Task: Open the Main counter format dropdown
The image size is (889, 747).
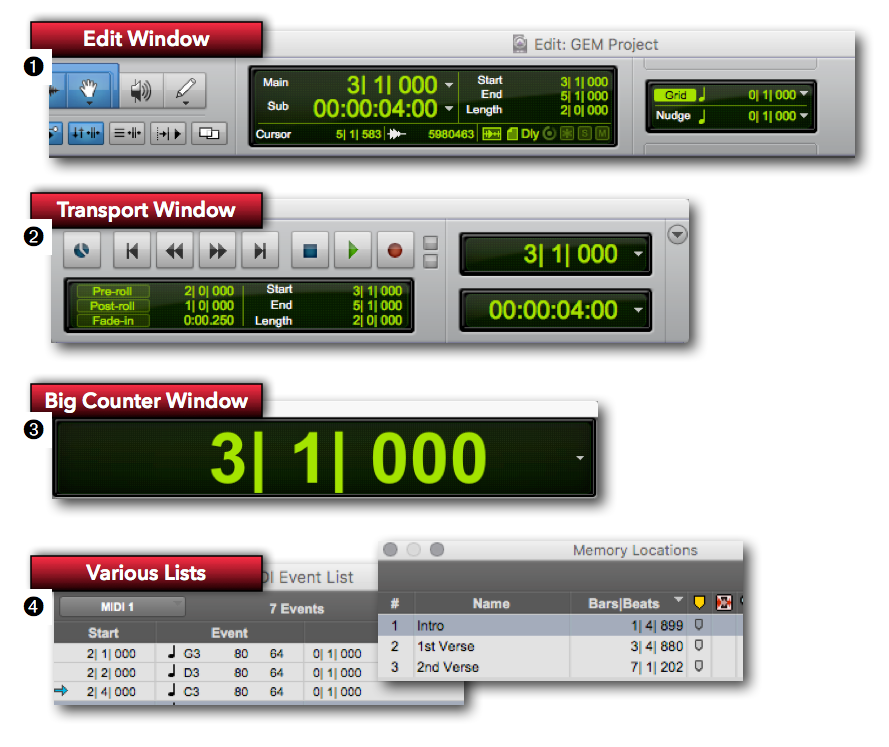Action: click(x=450, y=85)
